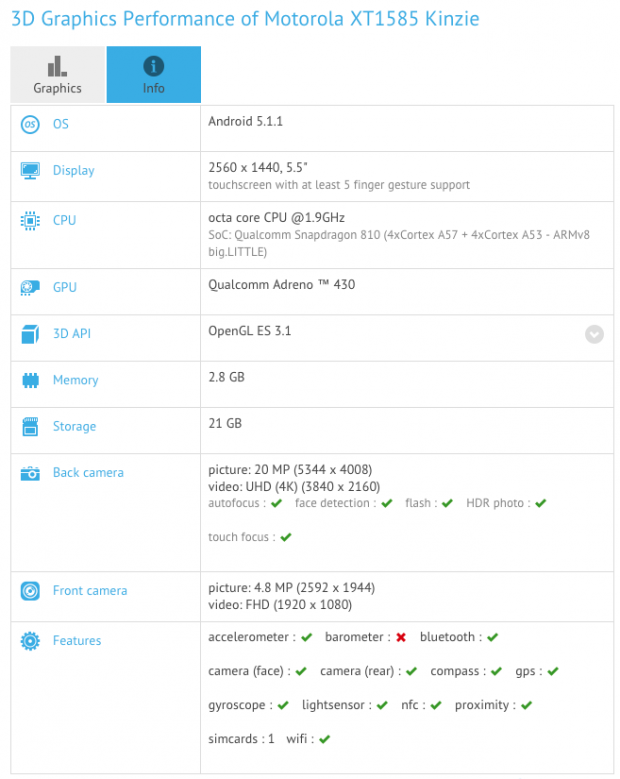Click the red cross next to barometer
Screen dimensions: 620x779
[x=401, y=637]
